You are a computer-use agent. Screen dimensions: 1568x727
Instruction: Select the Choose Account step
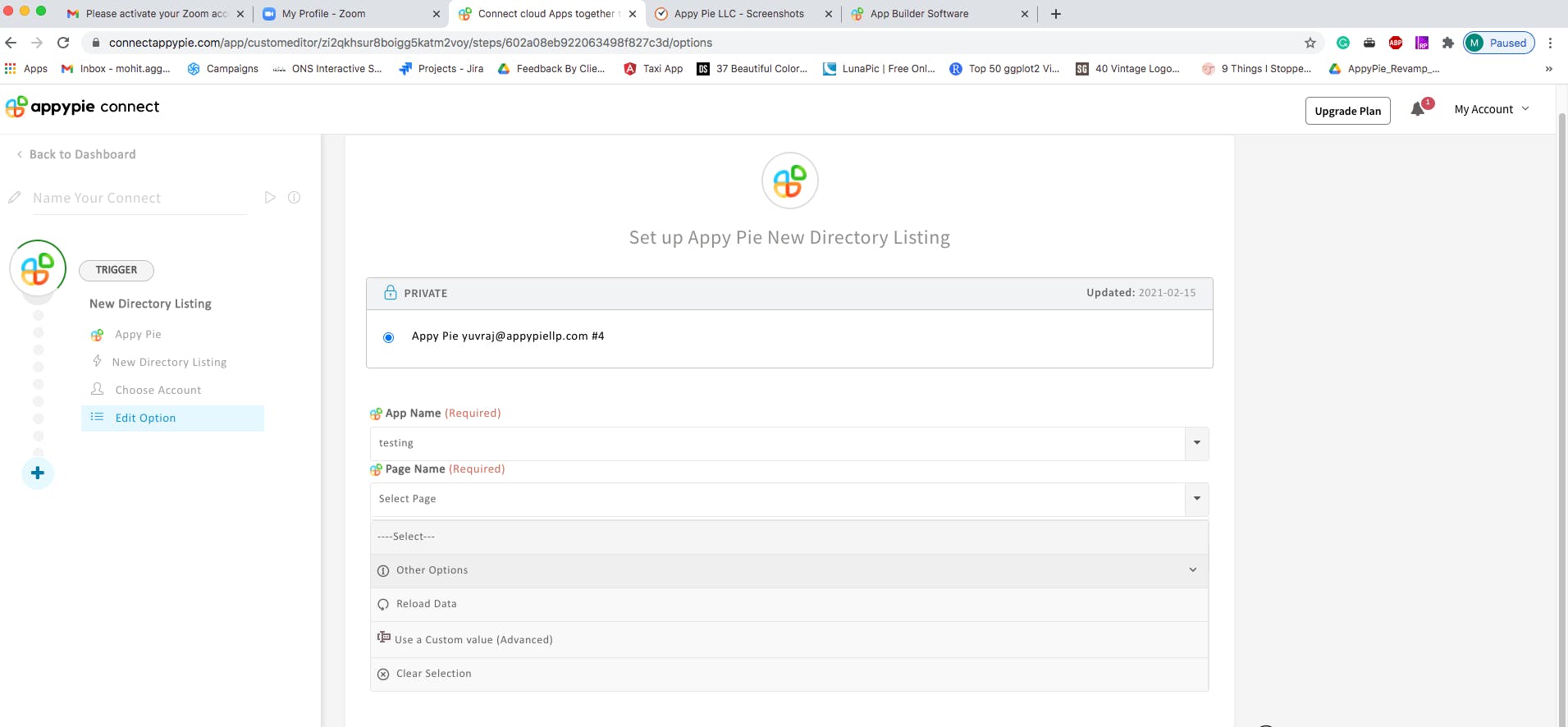[158, 390]
